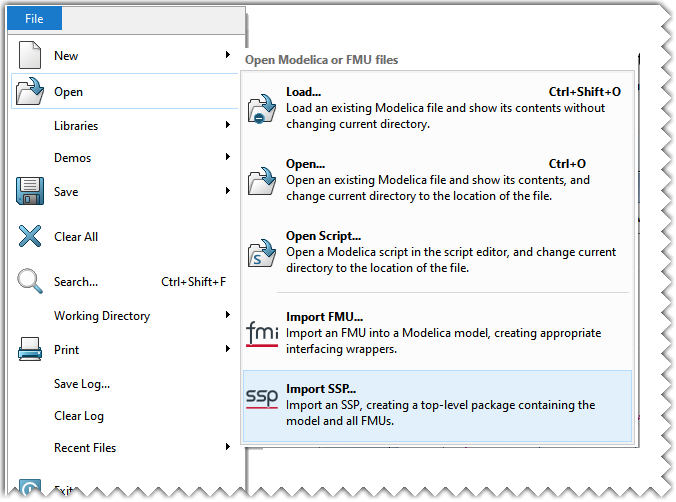The height and width of the screenshot is (502, 676).
Task: Select Working Directory menu entry
Action: [x=102, y=316]
